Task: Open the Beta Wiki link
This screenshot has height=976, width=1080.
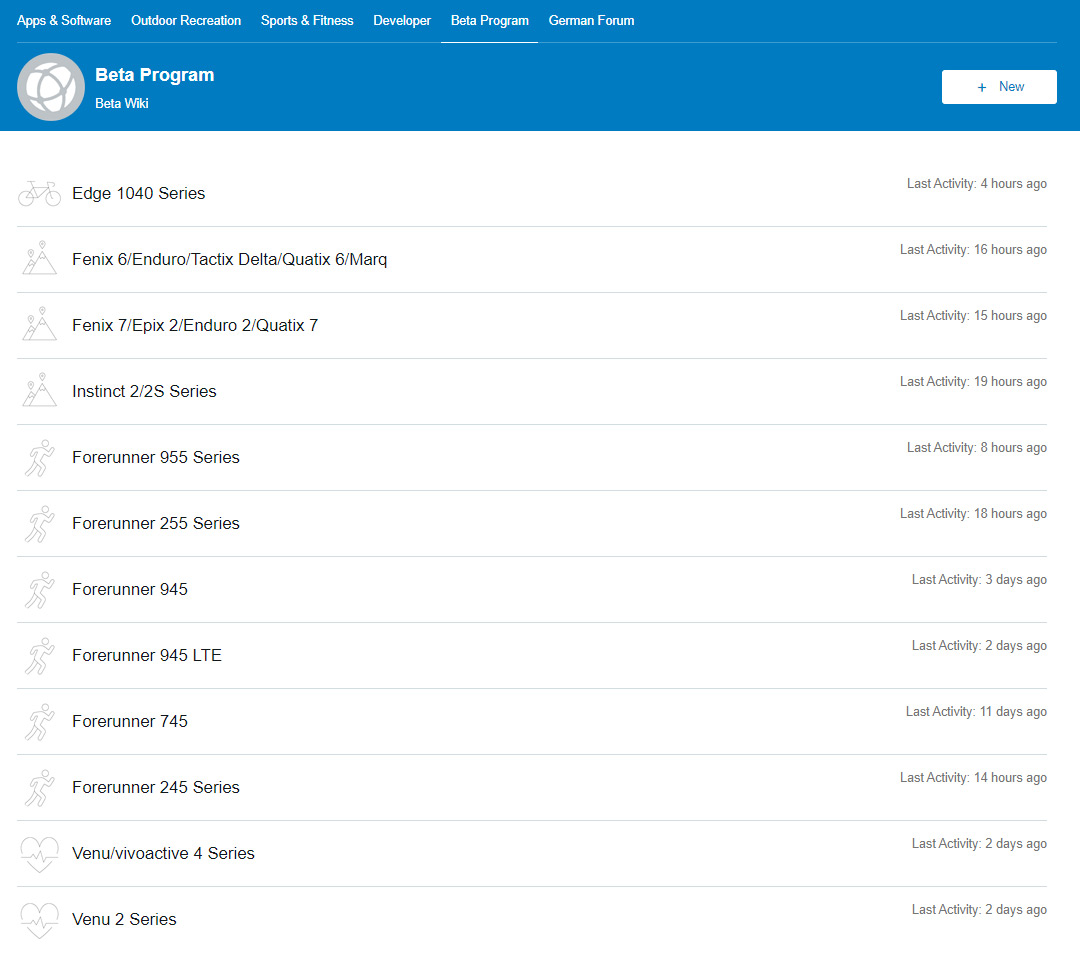Action: 122,103
